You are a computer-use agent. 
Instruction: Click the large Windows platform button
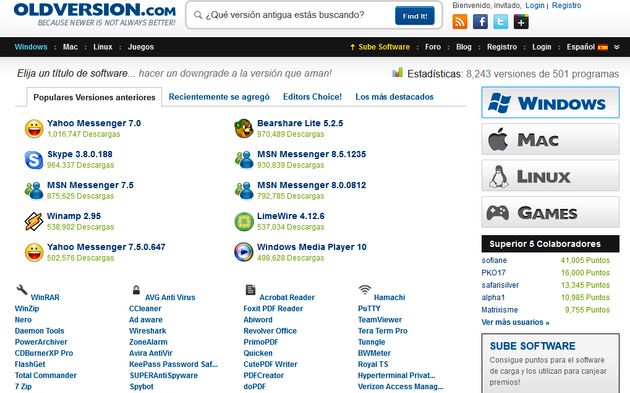tap(550, 102)
